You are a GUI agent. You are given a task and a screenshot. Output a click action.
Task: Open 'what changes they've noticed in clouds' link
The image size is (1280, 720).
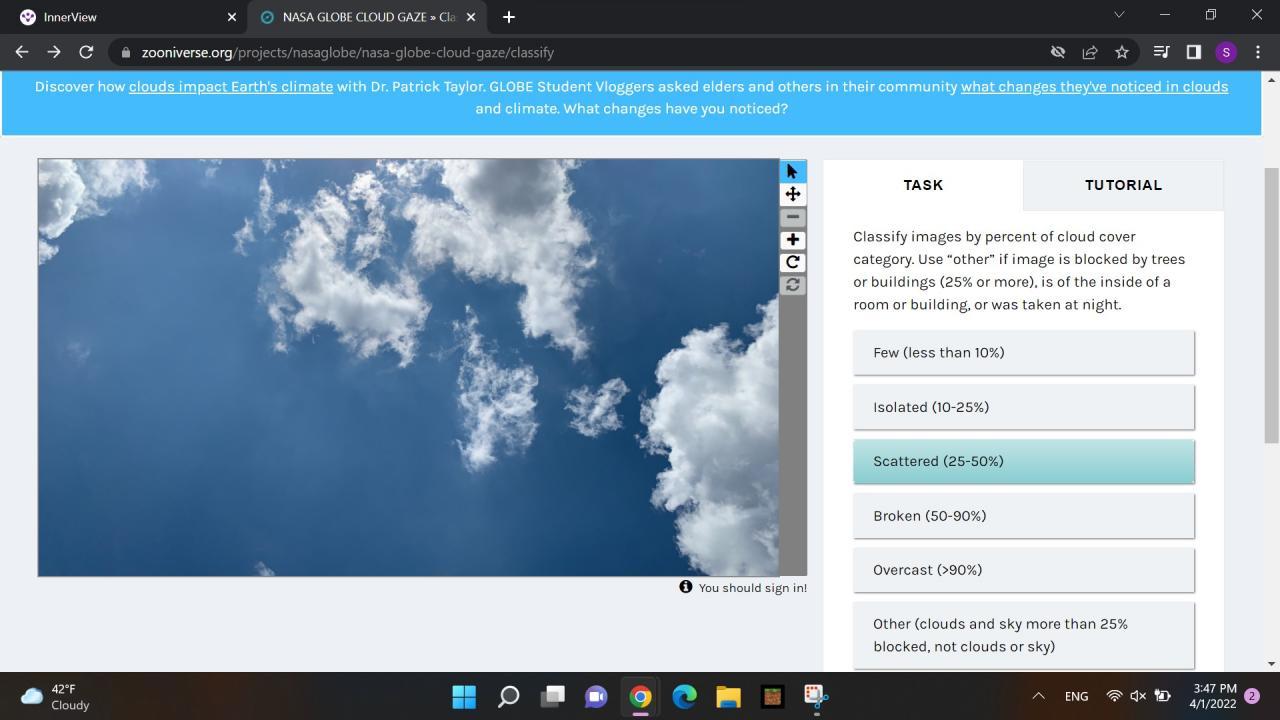pyautogui.click(x=1094, y=87)
